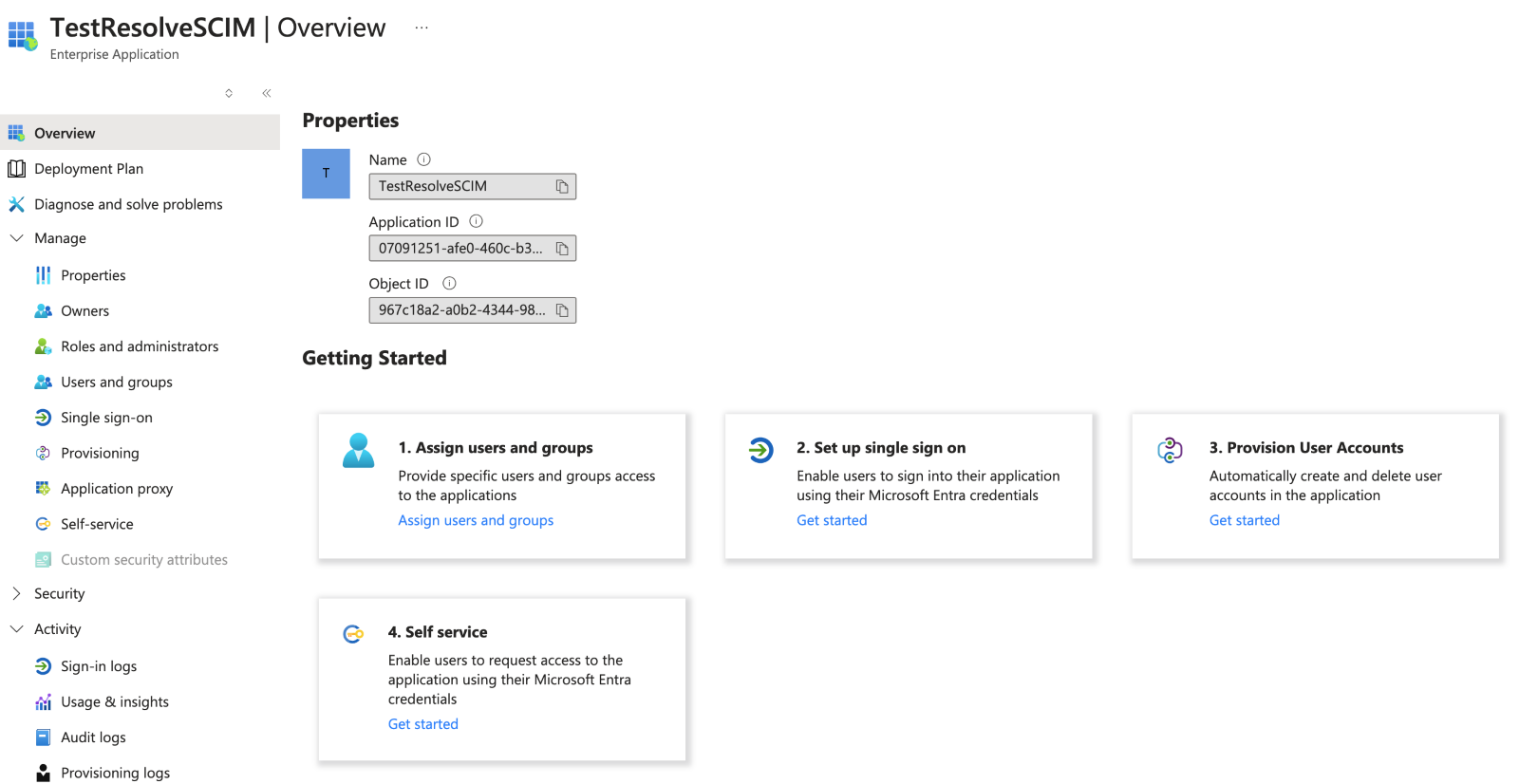Screen dimensions: 1519x784
Task: Click the info icon next to Name
Action: point(424,159)
